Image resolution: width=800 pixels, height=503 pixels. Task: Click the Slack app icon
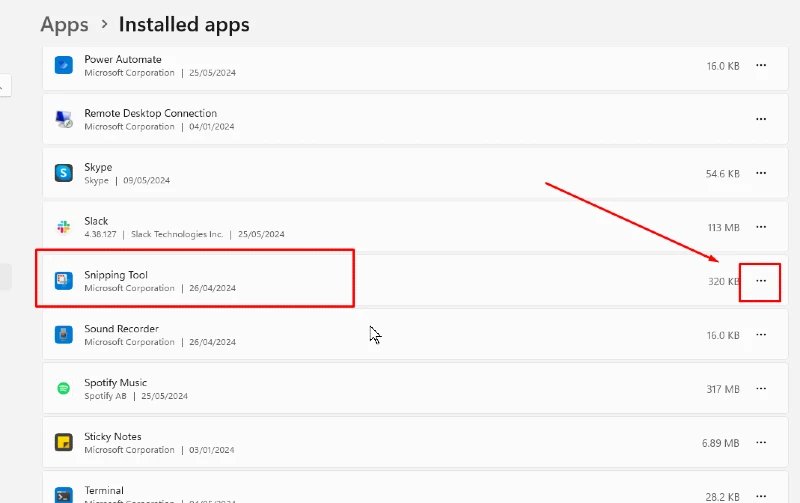(64, 227)
